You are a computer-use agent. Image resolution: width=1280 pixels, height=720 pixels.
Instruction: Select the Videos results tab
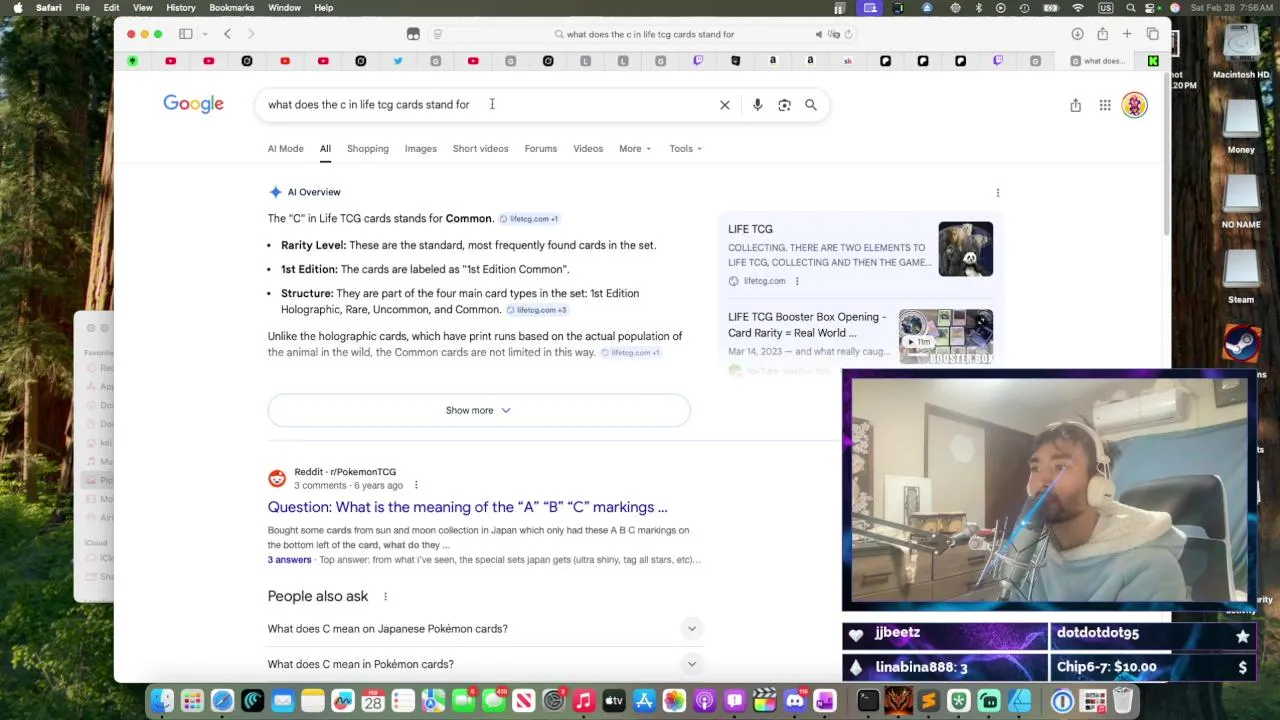(x=588, y=149)
